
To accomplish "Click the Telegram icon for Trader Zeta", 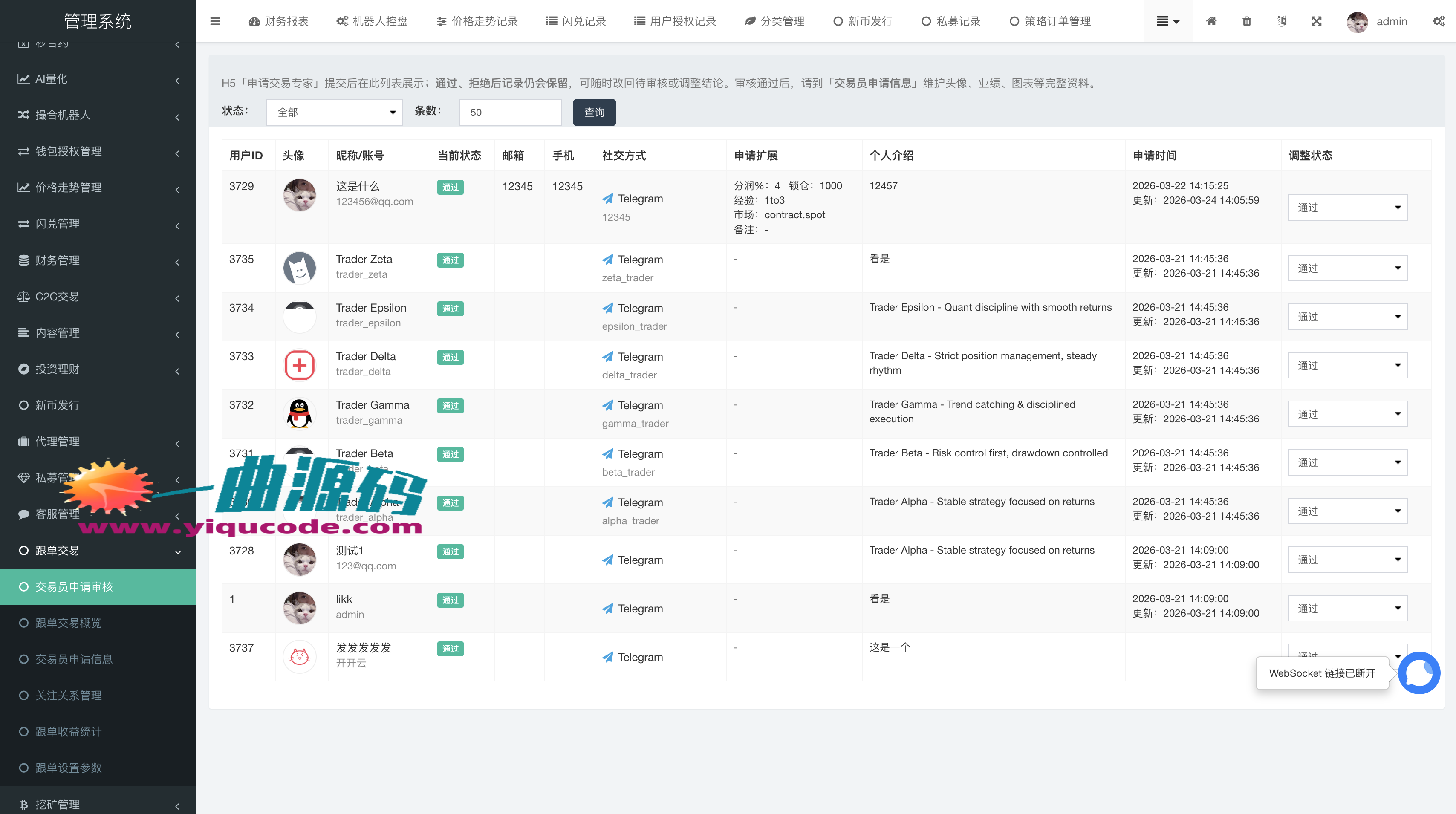I will [x=608, y=260].
